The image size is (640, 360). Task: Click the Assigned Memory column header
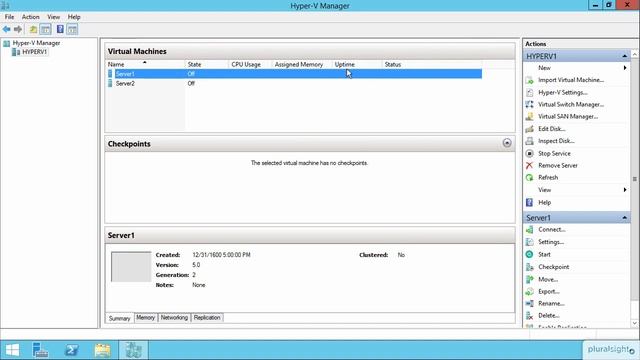(x=302, y=64)
